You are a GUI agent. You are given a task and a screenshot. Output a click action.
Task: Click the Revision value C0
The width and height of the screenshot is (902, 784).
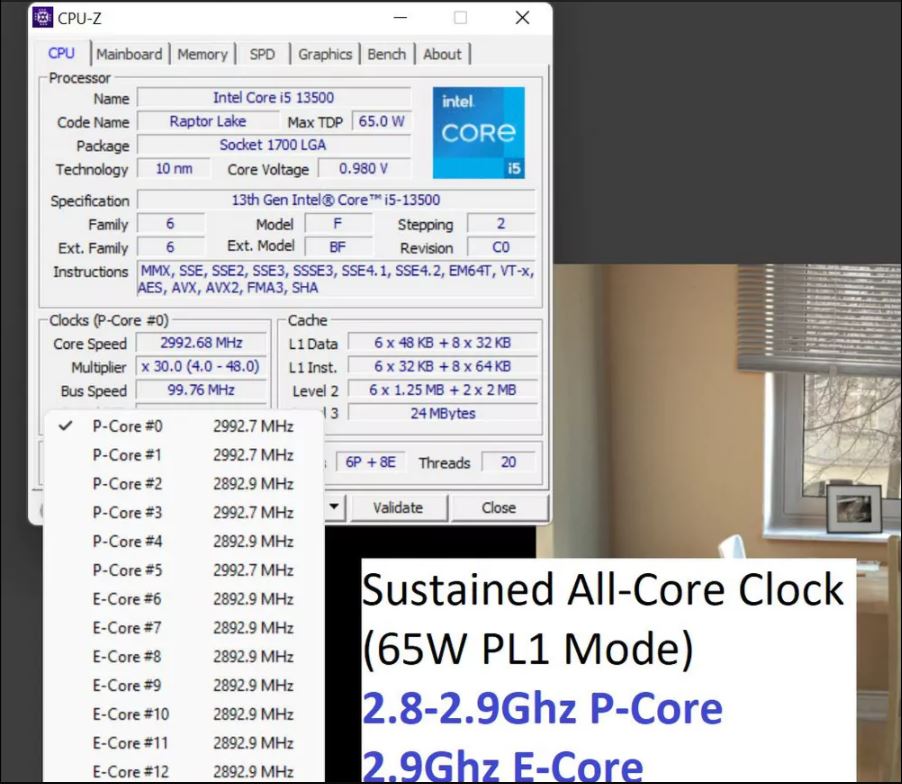coord(501,247)
